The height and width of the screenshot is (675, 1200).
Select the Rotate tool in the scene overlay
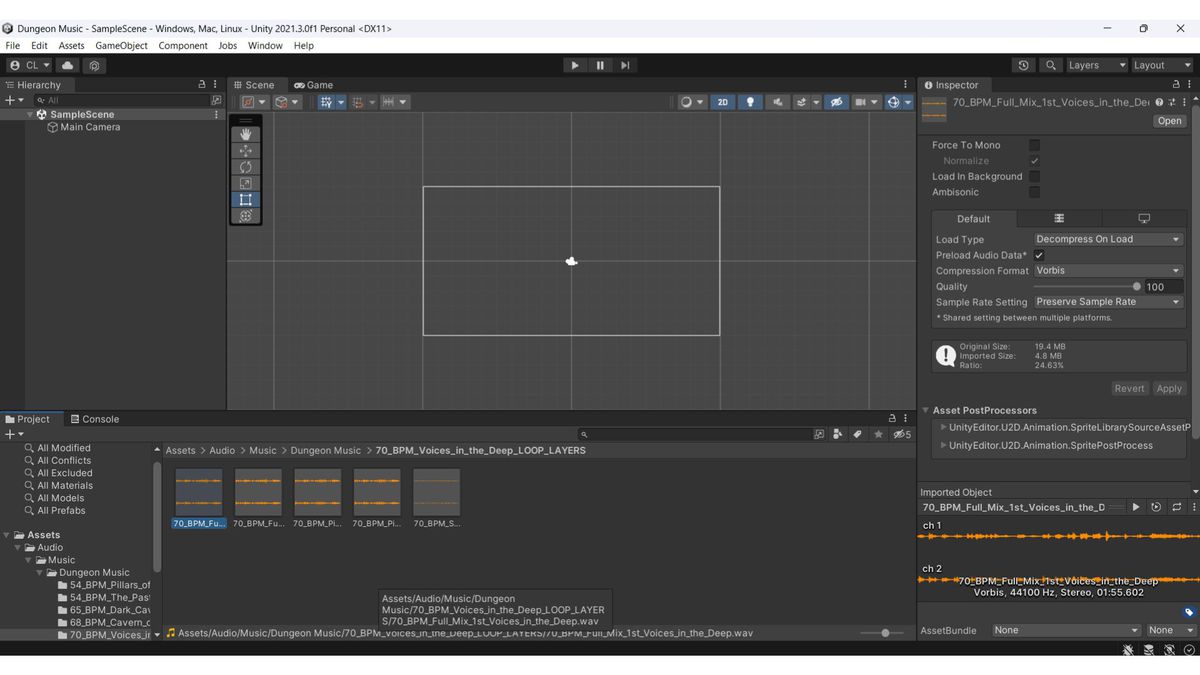246,167
